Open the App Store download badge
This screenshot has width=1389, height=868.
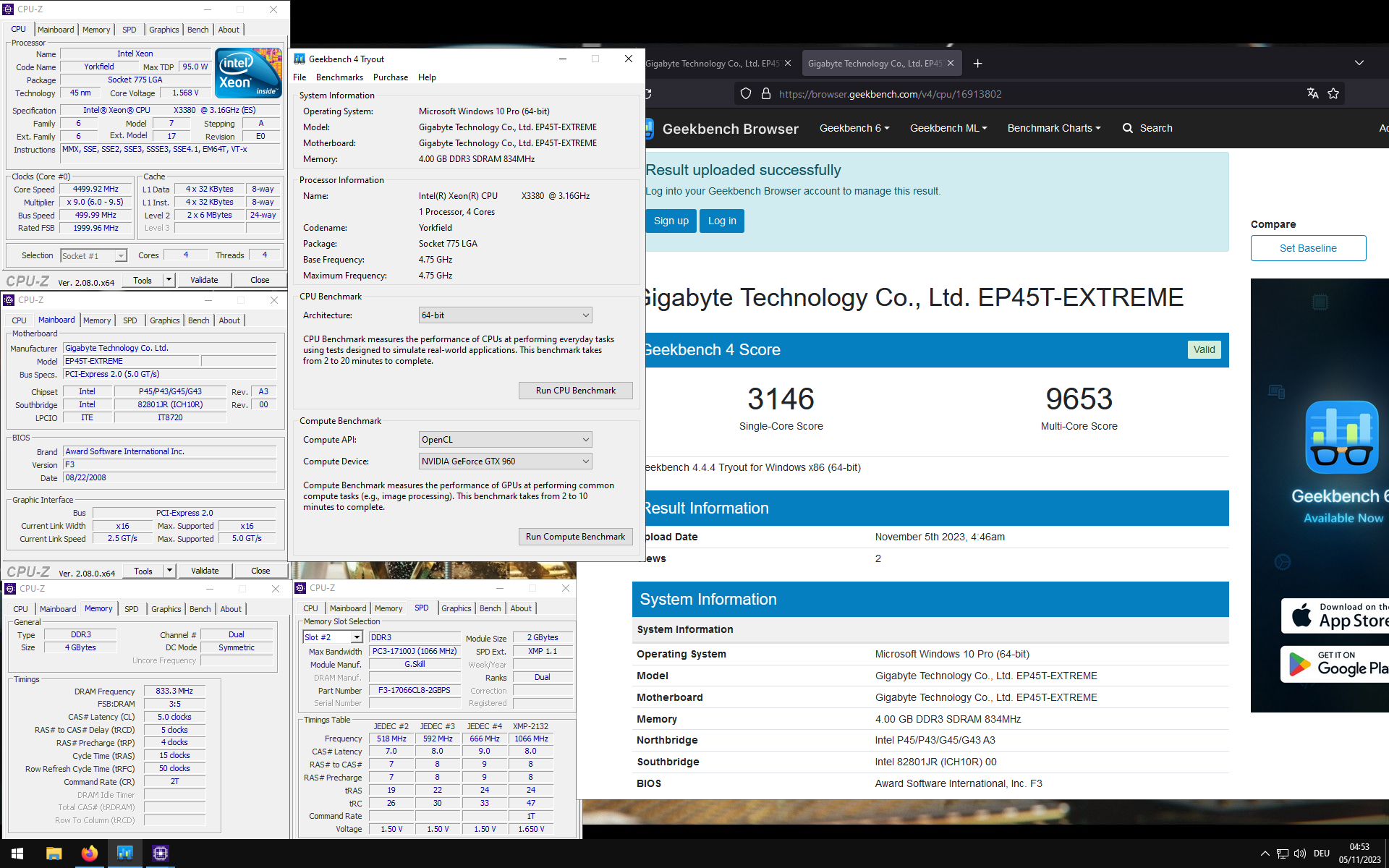(x=1335, y=616)
